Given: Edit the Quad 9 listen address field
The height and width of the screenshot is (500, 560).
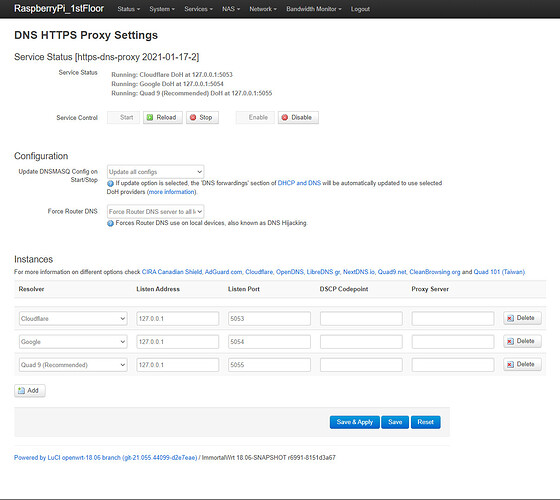Looking at the screenshot, I should point(178,365).
